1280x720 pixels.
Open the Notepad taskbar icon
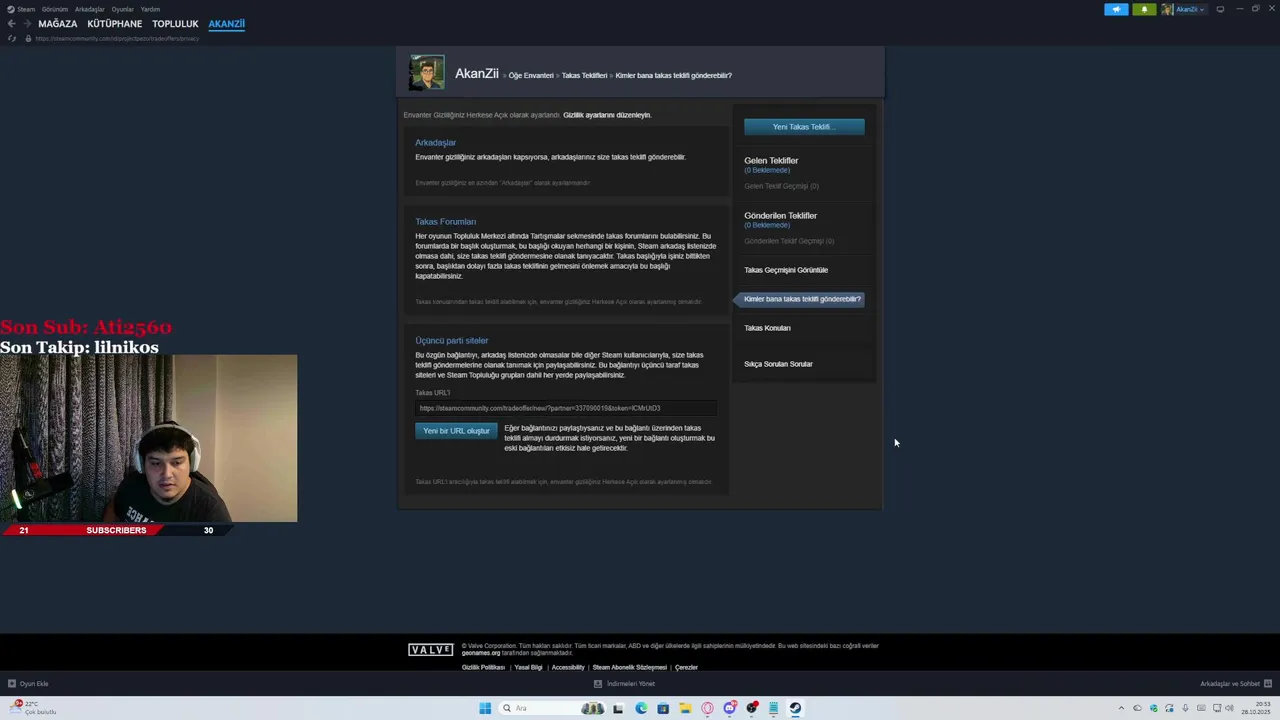pos(773,708)
